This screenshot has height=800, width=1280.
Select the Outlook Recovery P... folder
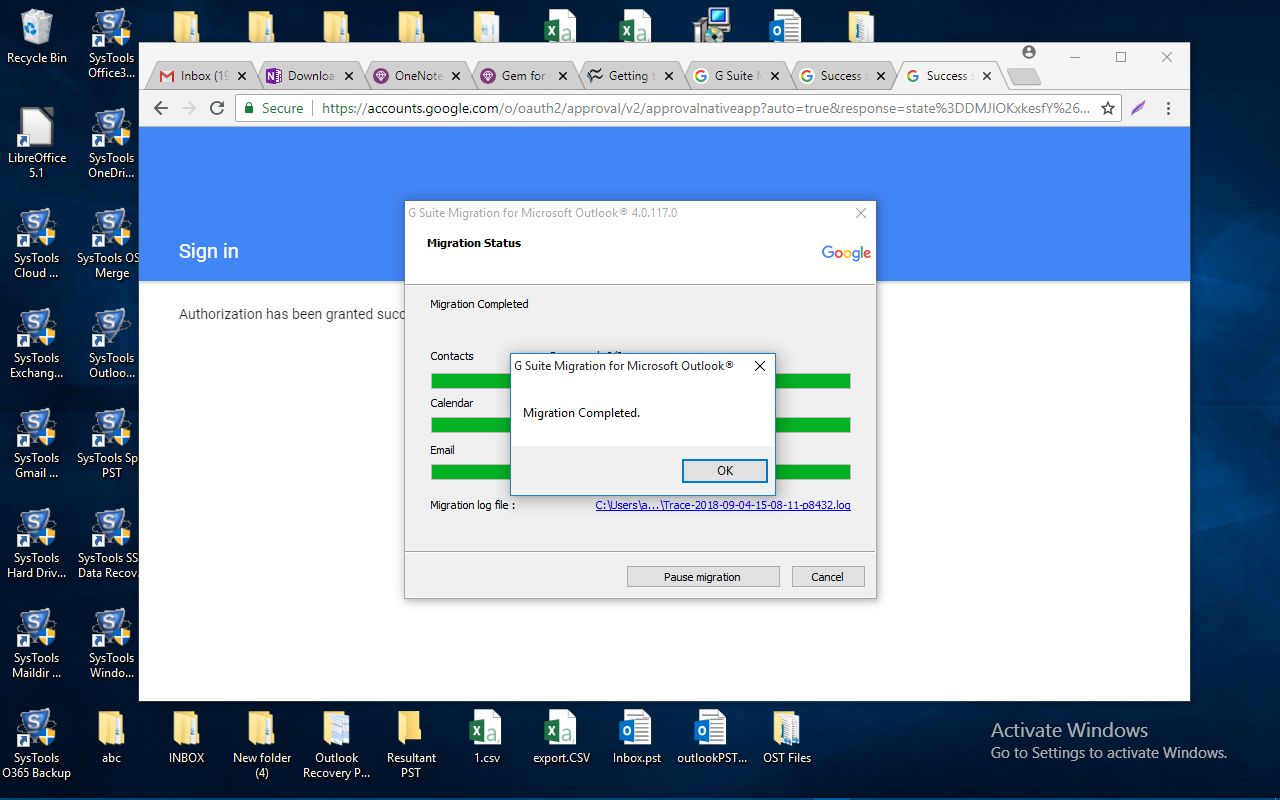point(336,743)
